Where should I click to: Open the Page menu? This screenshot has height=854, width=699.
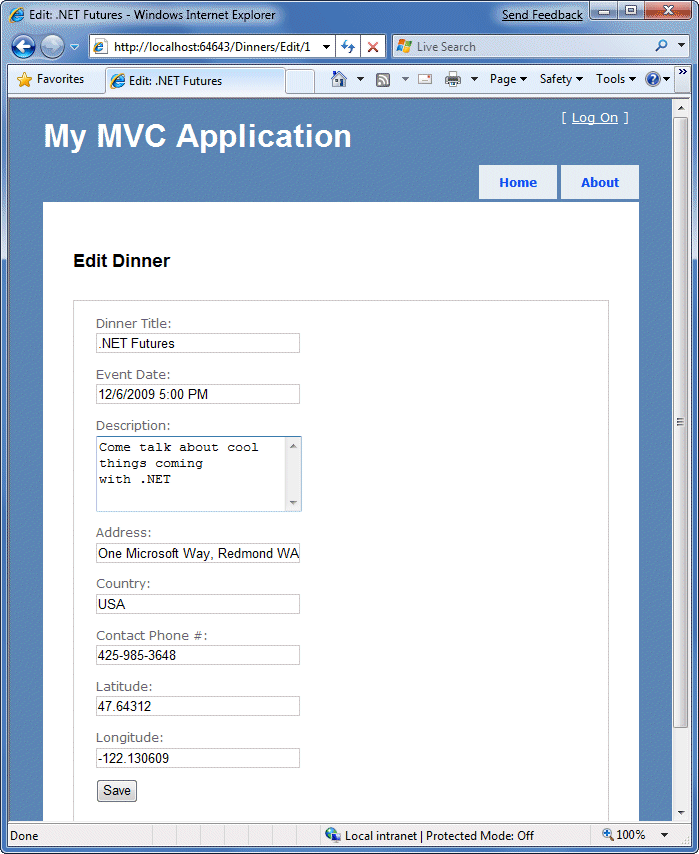508,80
